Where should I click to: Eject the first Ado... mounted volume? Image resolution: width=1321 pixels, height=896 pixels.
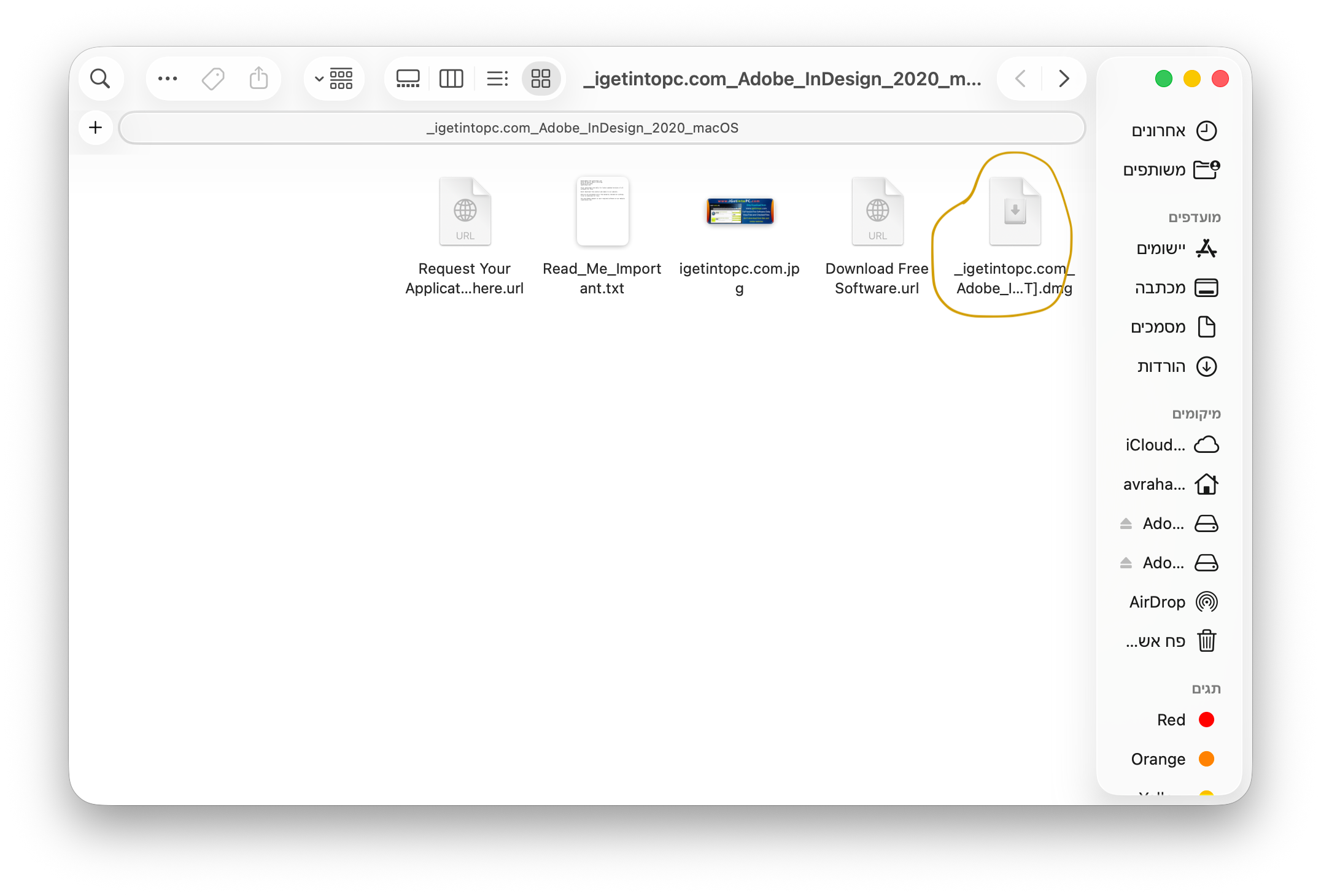pos(1126,523)
